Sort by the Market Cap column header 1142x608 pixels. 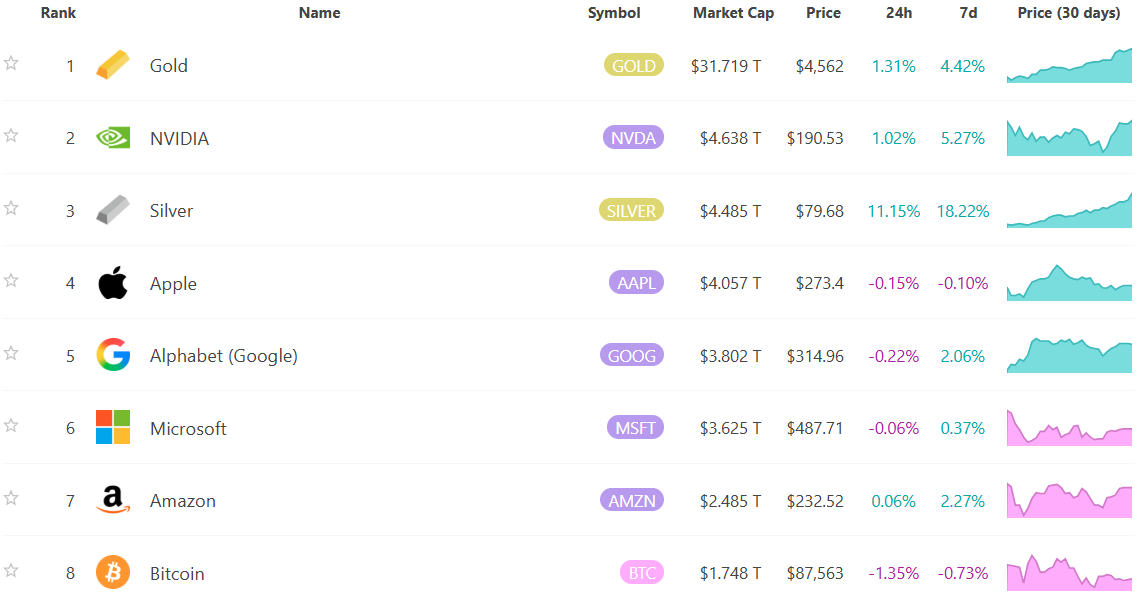[x=733, y=12]
